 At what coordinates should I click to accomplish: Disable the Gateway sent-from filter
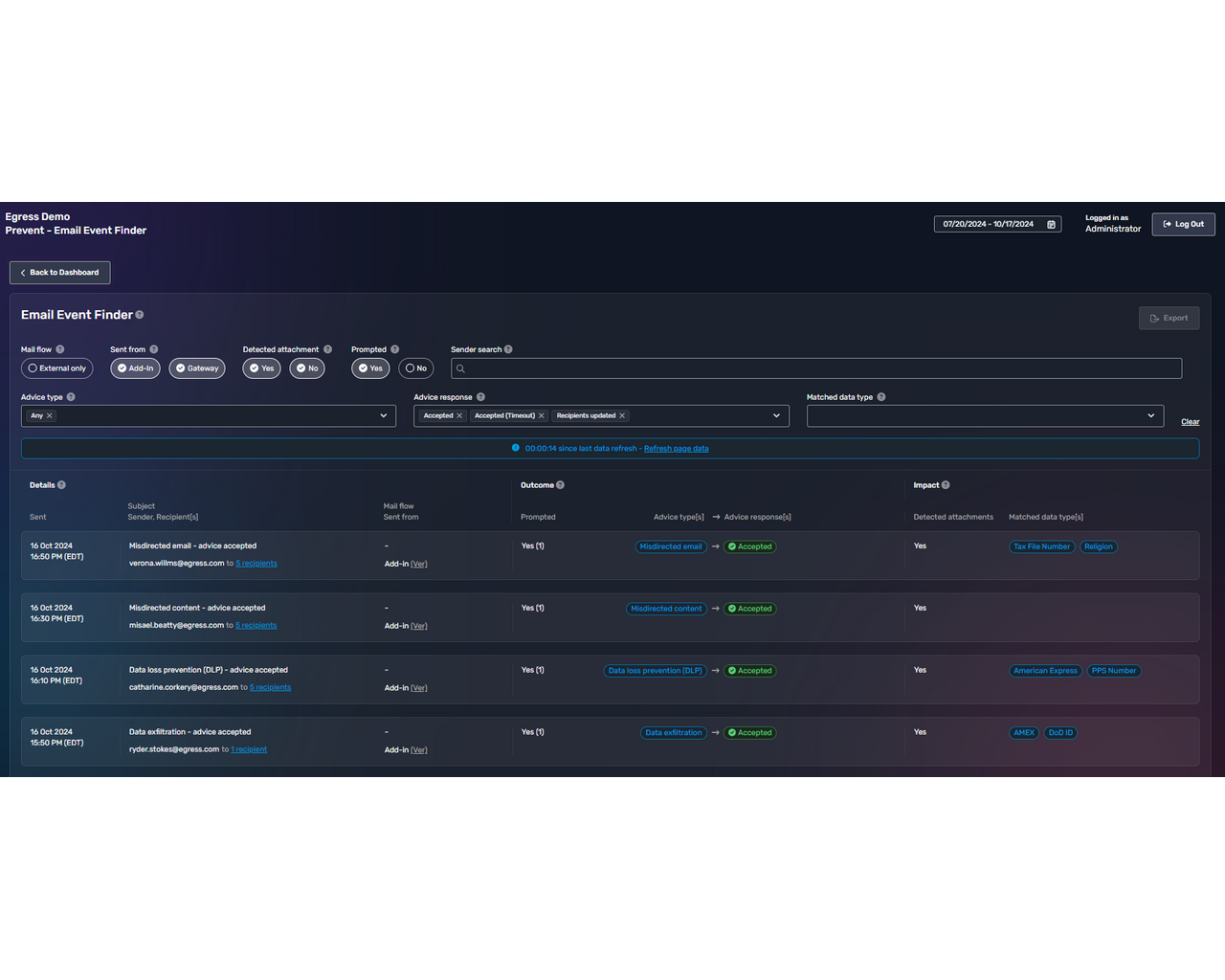(197, 368)
